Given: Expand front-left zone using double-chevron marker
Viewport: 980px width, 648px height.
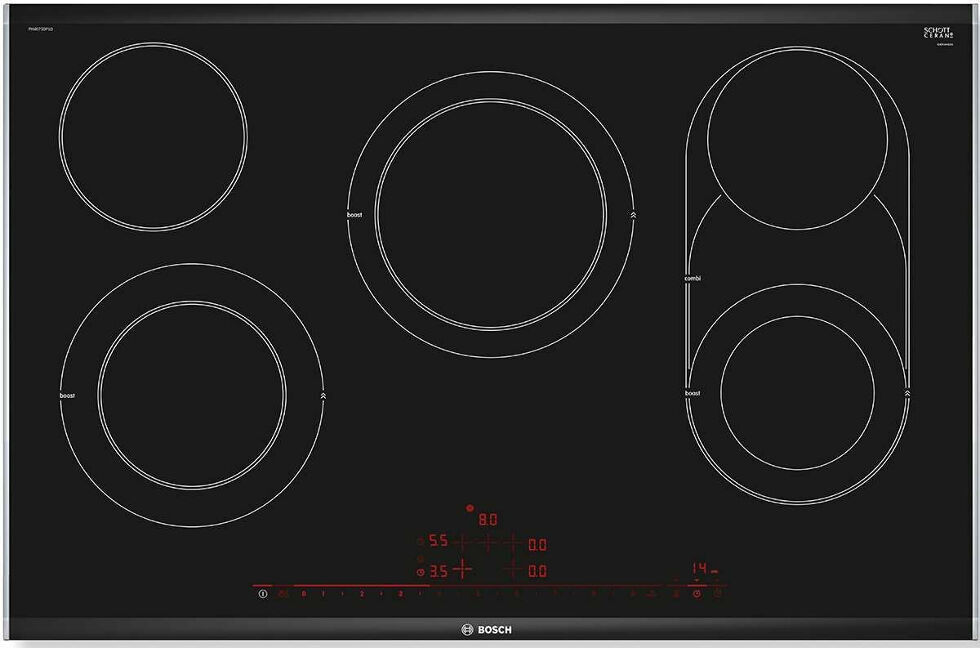Looking at the screenshot, I should [322, 396].
